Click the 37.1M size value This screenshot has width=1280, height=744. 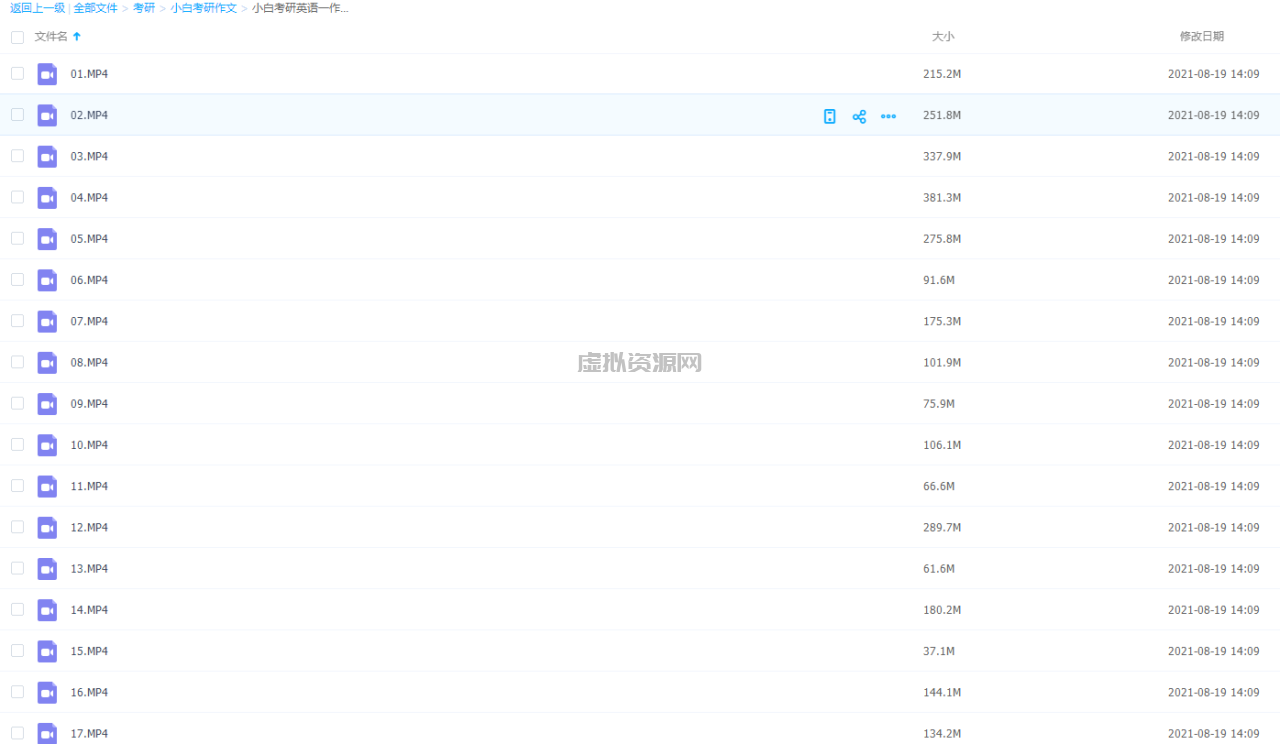pos(939,651)
